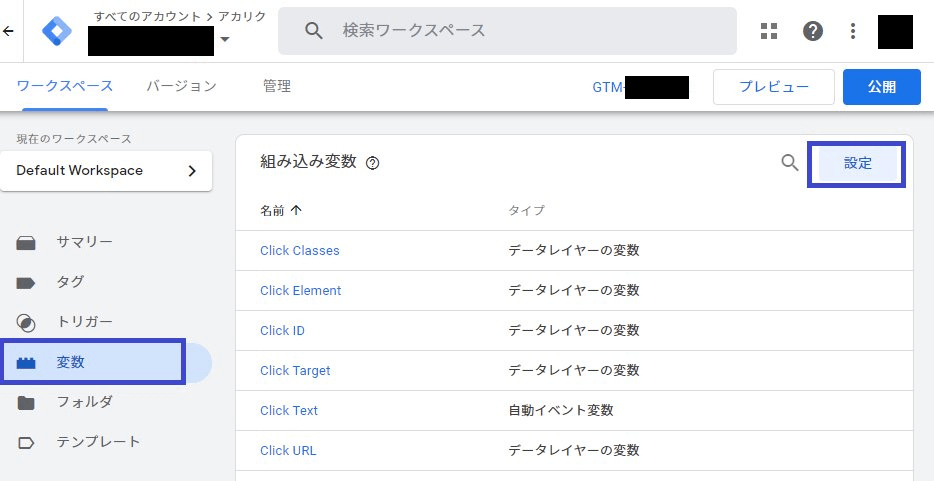Open the Click Classes variable
The image size is (934, 481).
(300, 251)
